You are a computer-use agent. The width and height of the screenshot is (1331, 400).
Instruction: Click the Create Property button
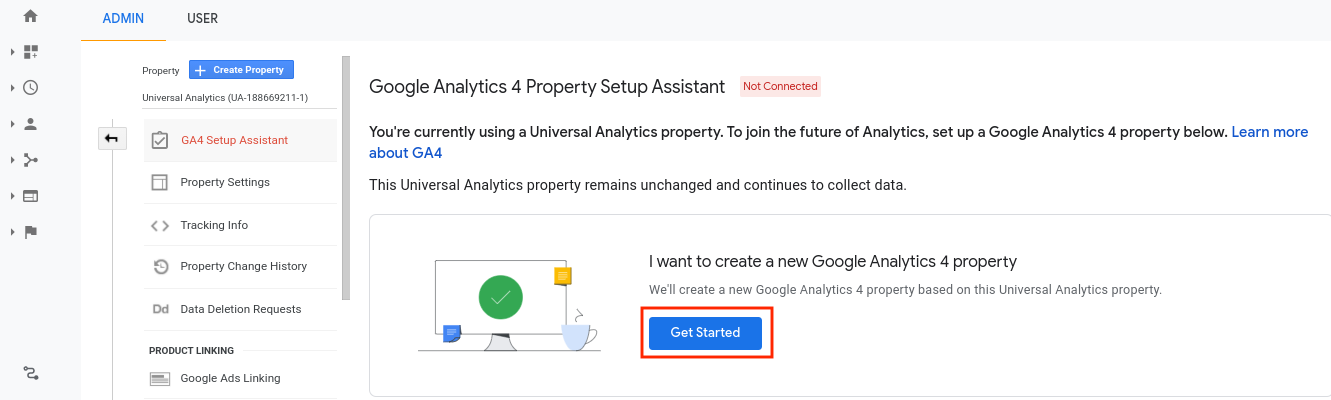coord(241,70)
